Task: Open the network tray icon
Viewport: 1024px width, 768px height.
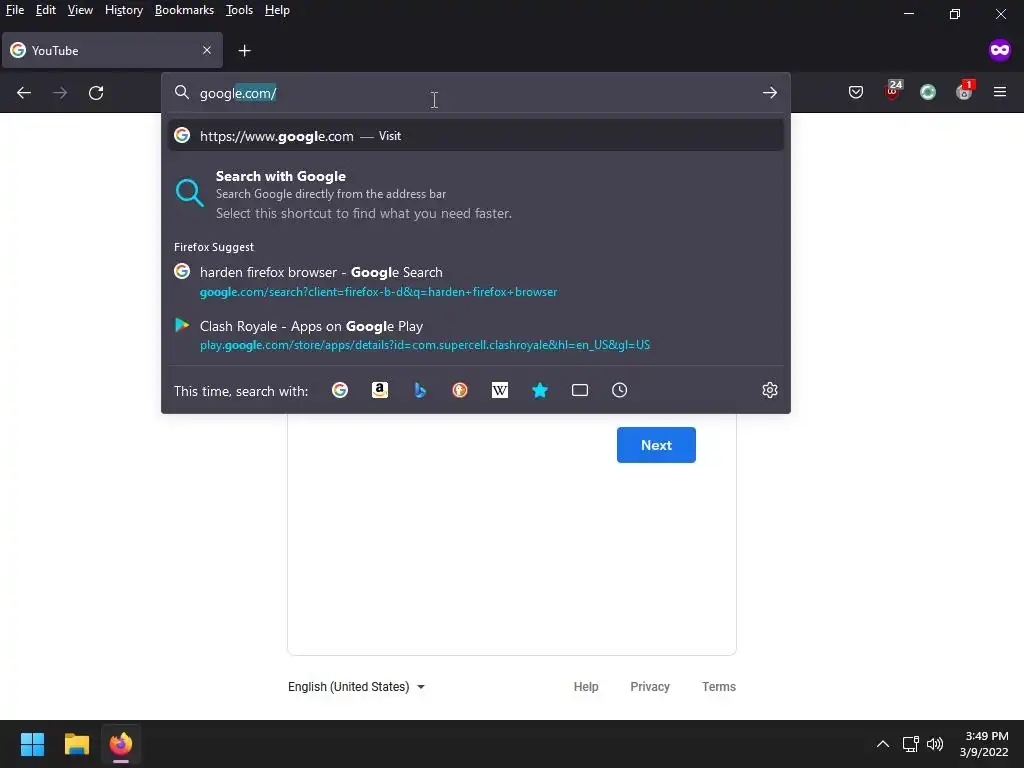Action: [x=910, y=744]
